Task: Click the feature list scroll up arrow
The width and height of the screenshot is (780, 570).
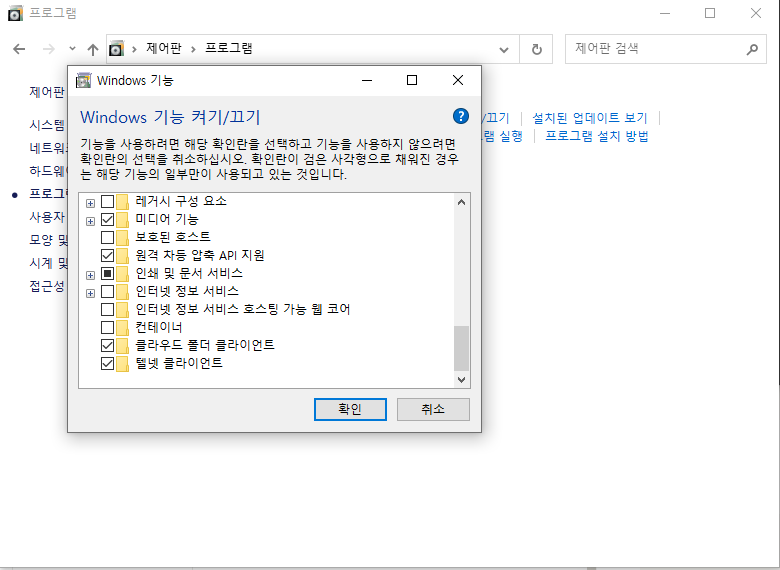Action: pos(461,202)
